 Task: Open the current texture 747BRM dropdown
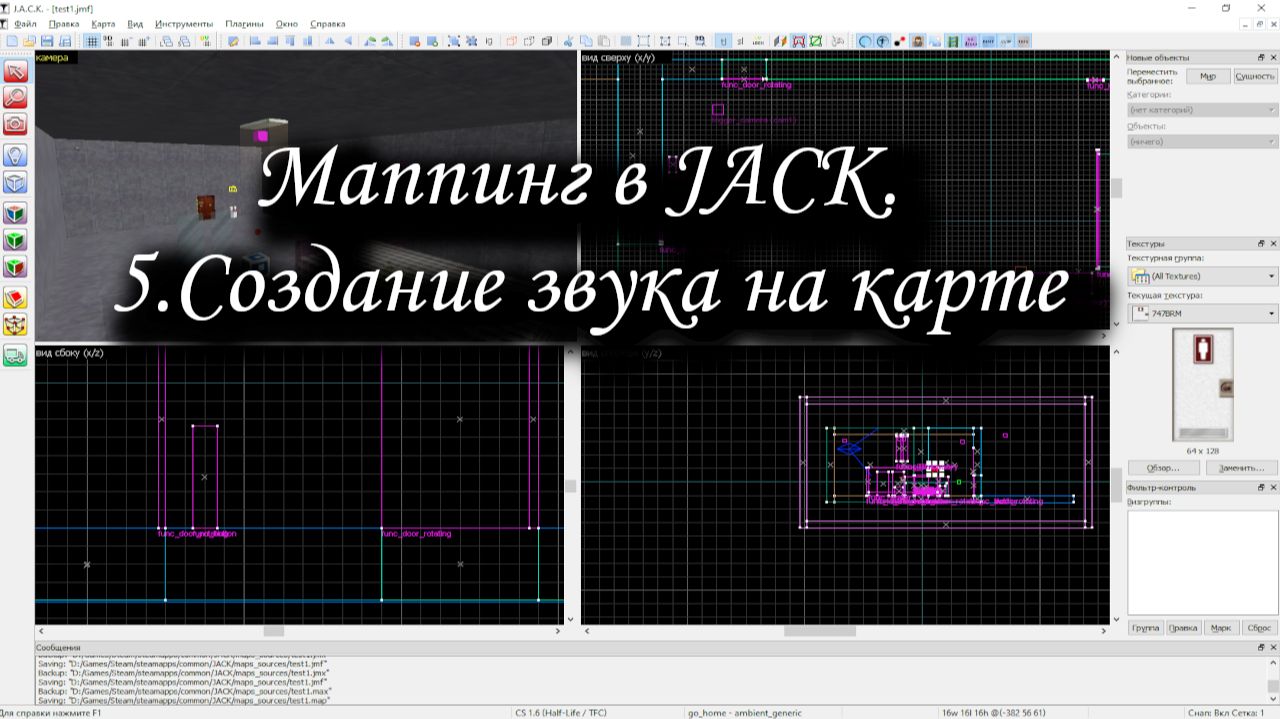click(x=1203, y=314)
